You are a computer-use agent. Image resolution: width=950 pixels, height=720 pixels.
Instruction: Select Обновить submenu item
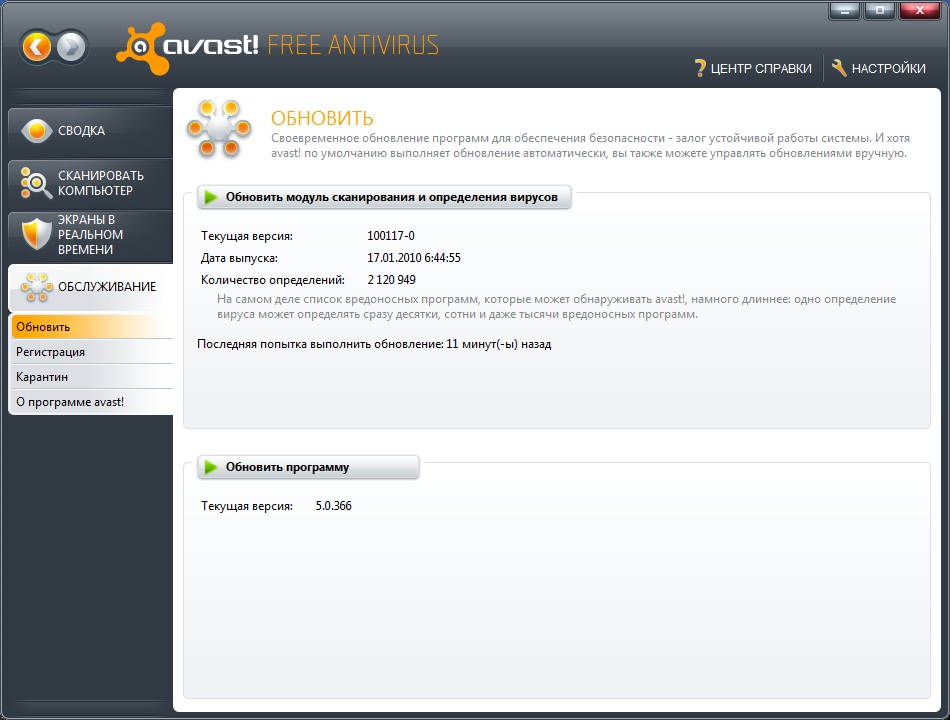pyautogui.click(x=92, y=327)
